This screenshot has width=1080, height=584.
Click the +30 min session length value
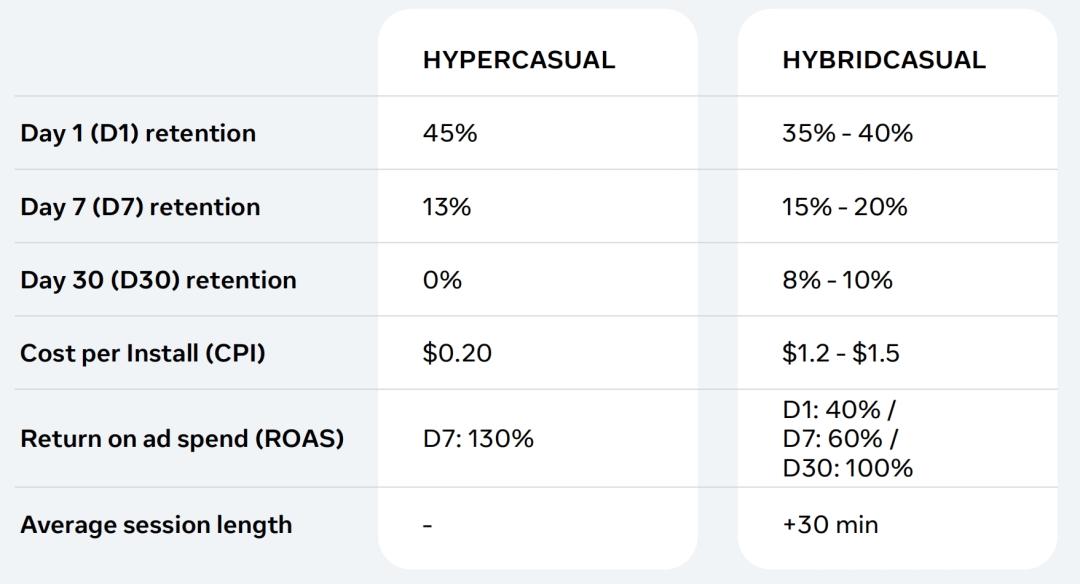coord(830,525)
